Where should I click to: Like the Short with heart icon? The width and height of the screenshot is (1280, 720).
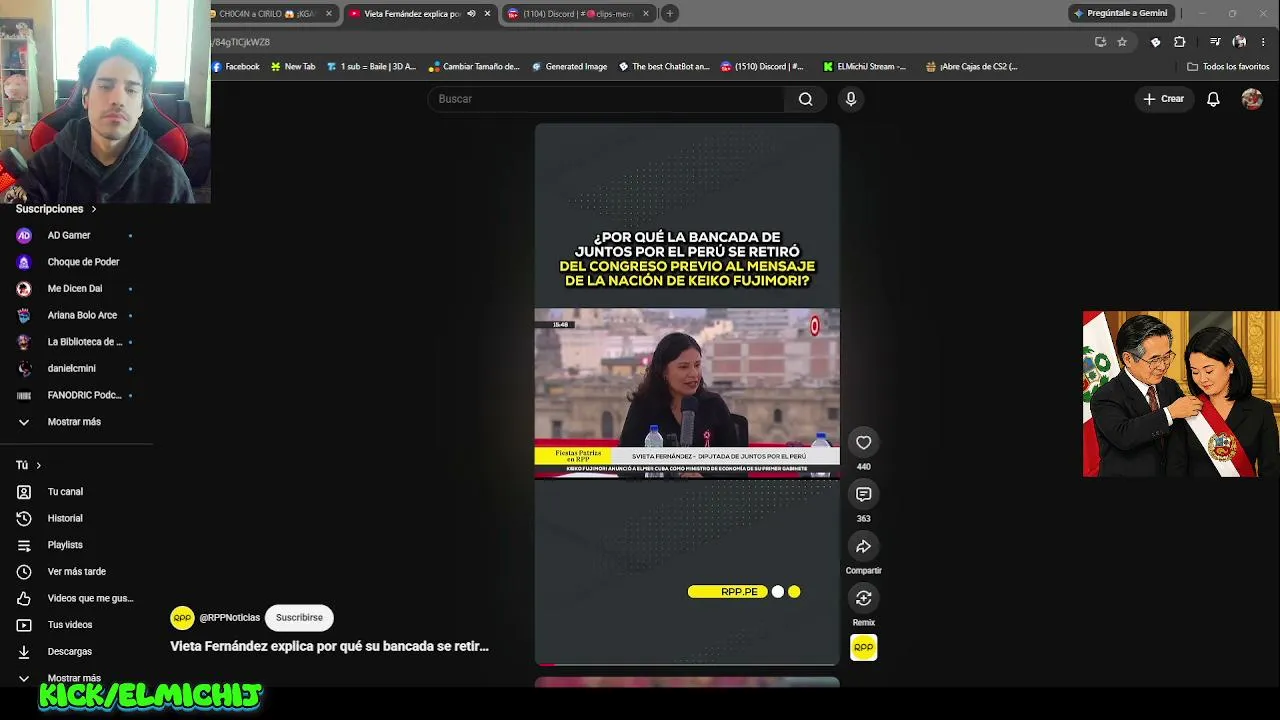pos(864,442)
